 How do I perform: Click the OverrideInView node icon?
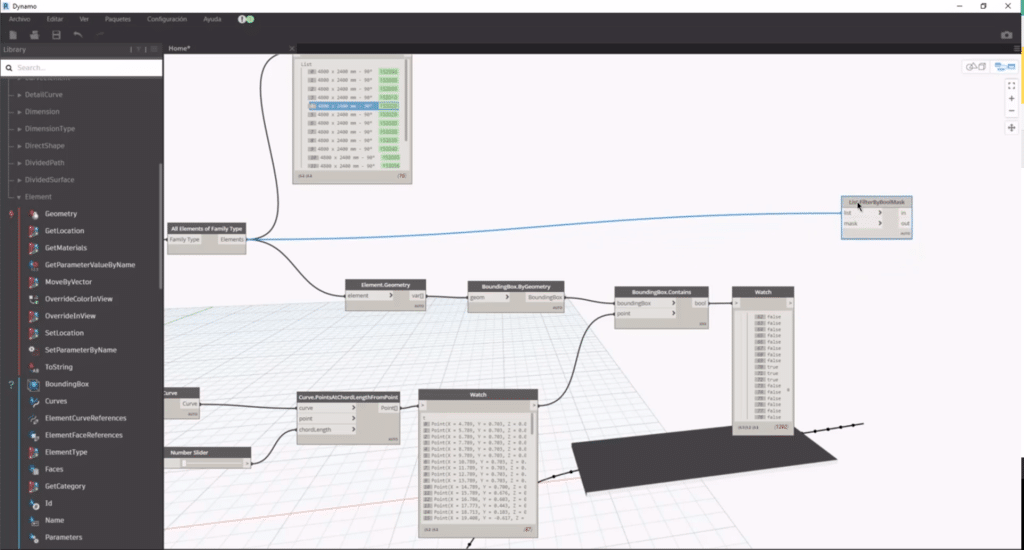click(x=33, y=315)
